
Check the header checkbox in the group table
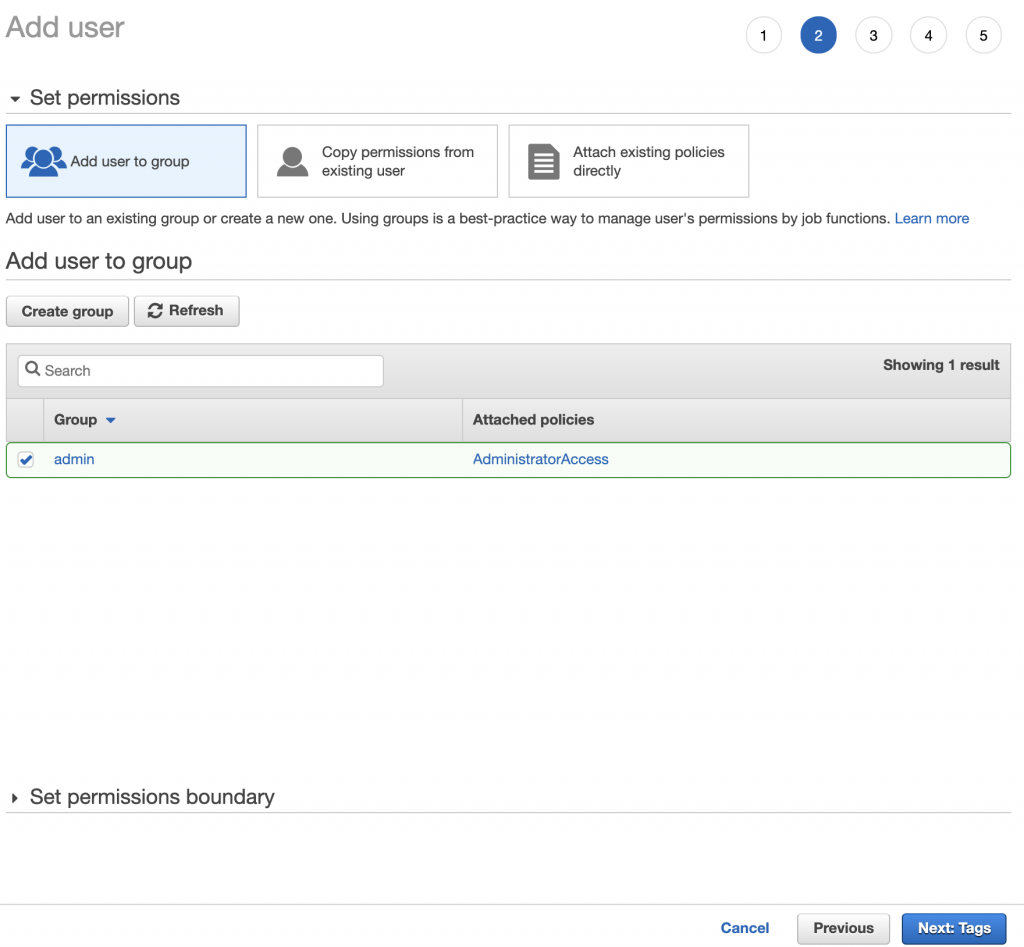[25, 419]
